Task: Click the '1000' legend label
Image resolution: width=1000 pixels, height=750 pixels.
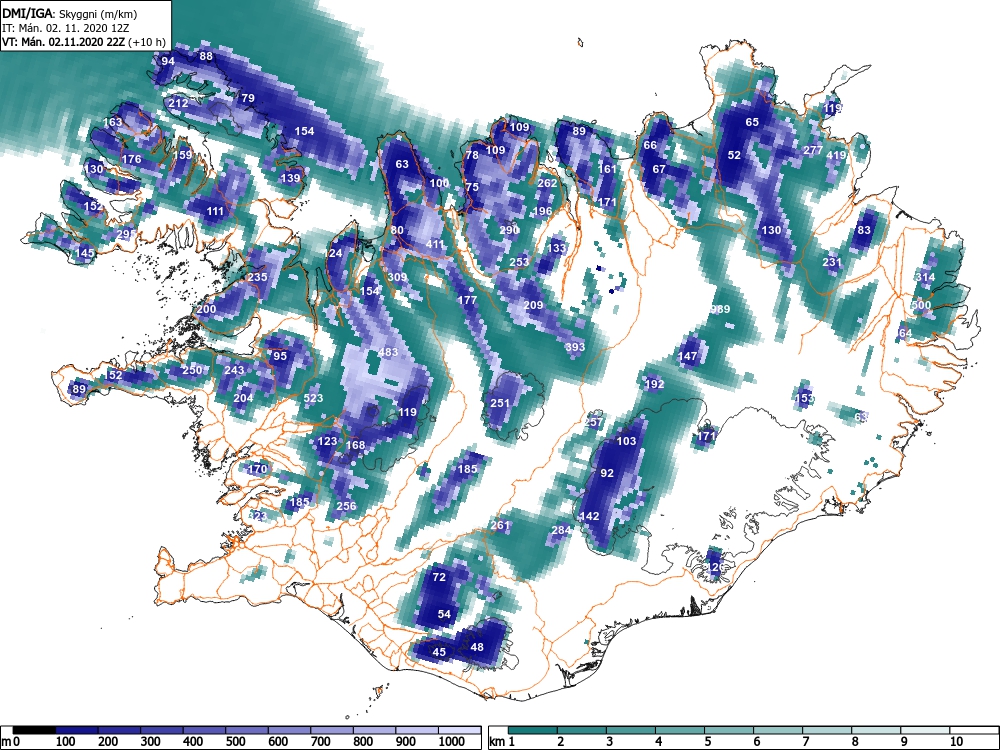Action: coord(452,742)
